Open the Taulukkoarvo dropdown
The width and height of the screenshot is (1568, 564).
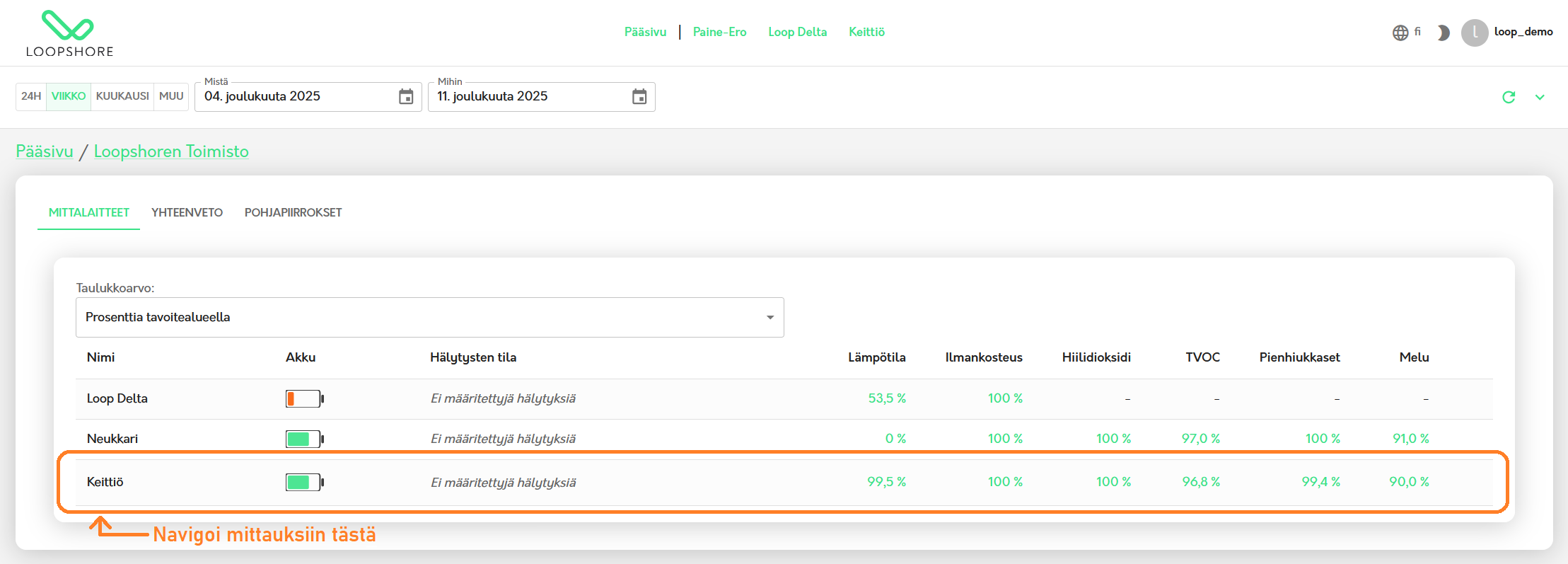click(429, 317)
